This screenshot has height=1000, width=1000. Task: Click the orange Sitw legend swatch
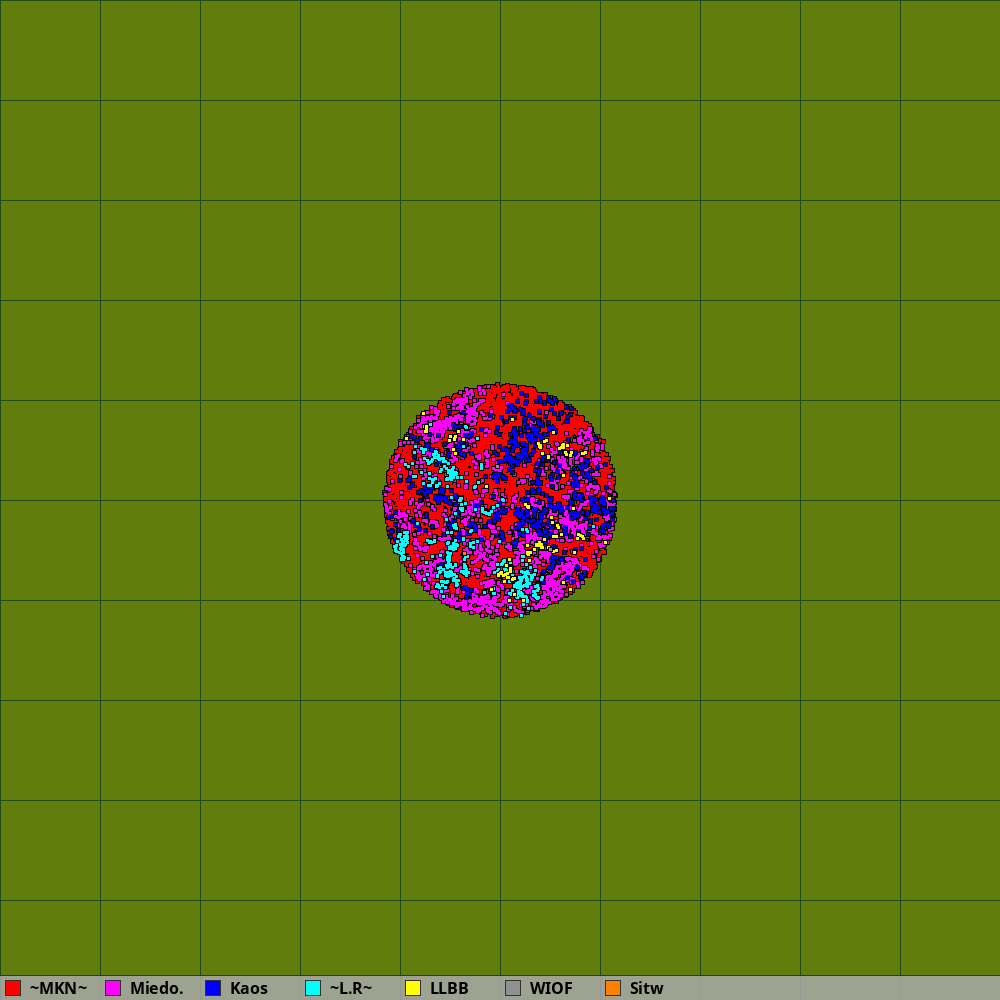pyautogui.click(x=613, y=988)
